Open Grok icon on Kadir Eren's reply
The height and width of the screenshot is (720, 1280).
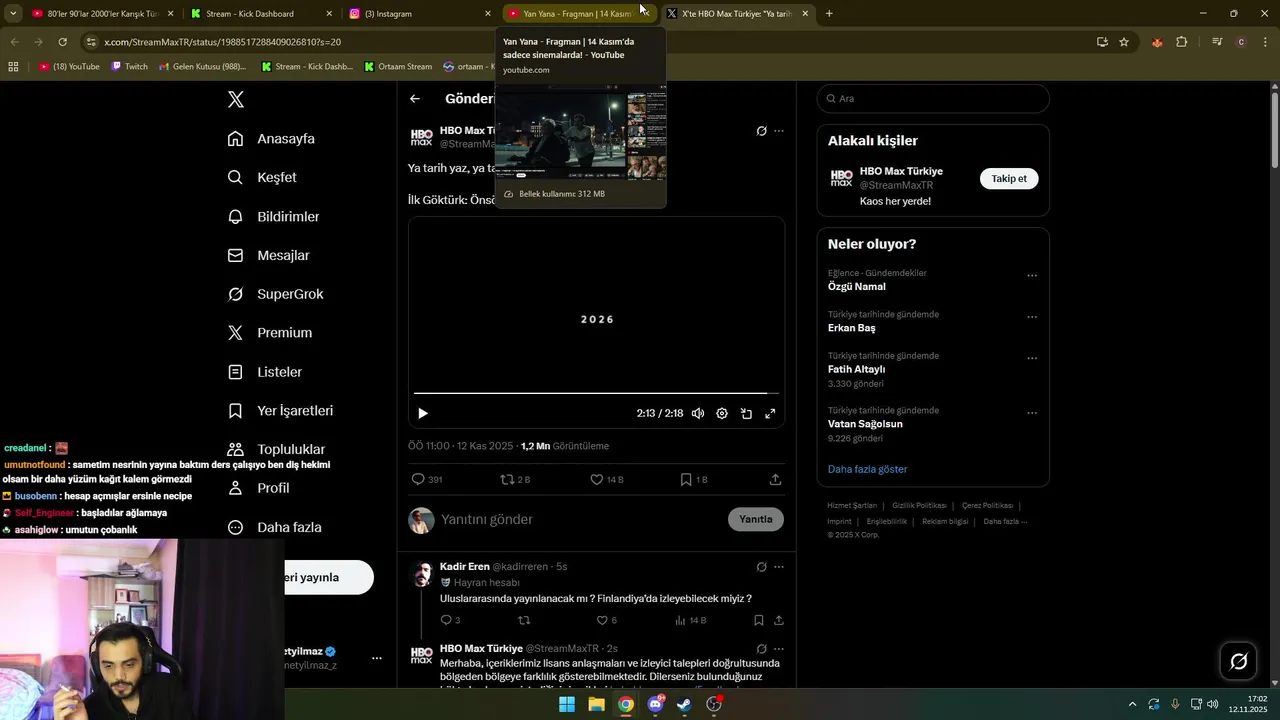[762, 567]
